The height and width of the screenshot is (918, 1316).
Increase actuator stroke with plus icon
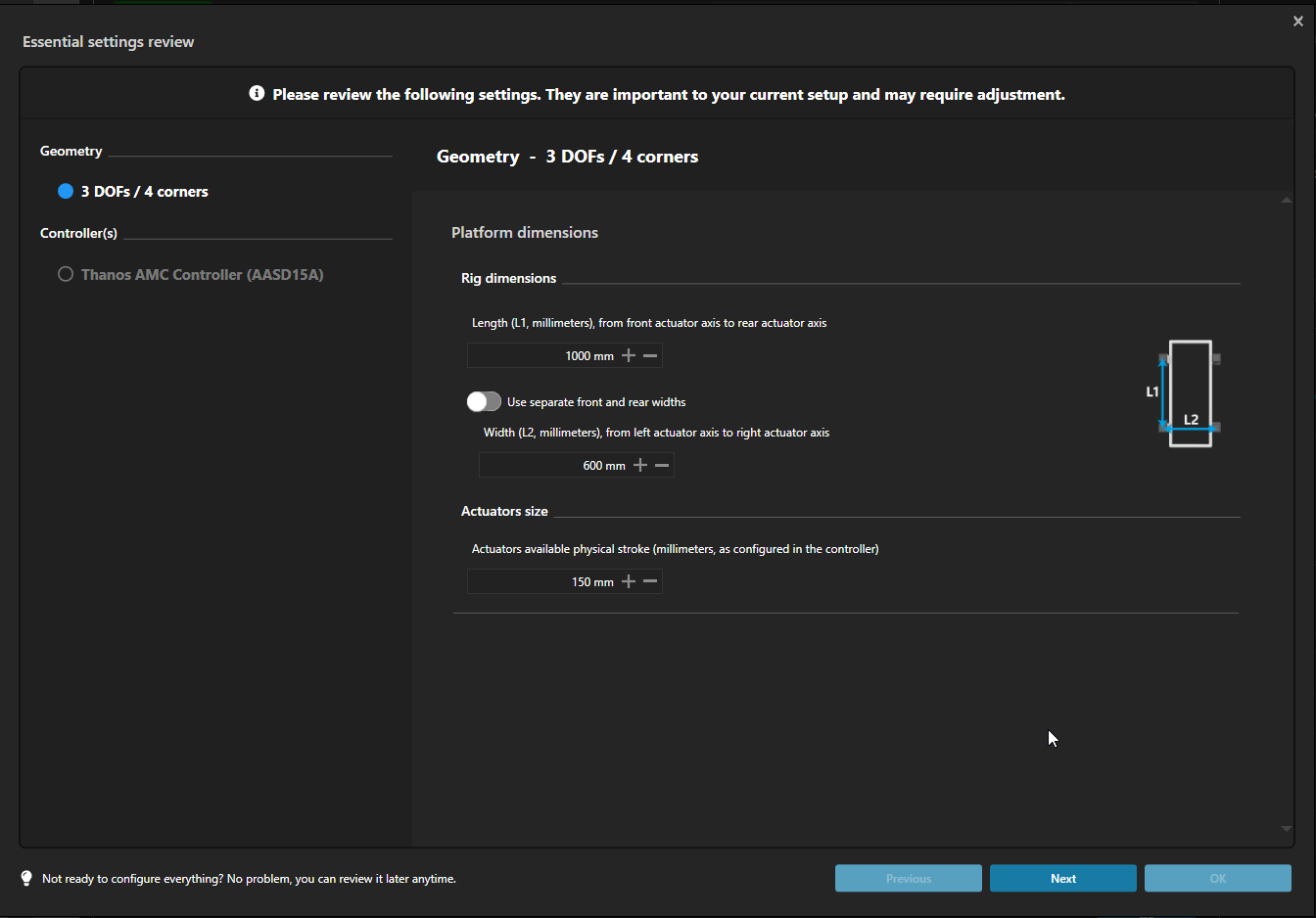(629, 582)
